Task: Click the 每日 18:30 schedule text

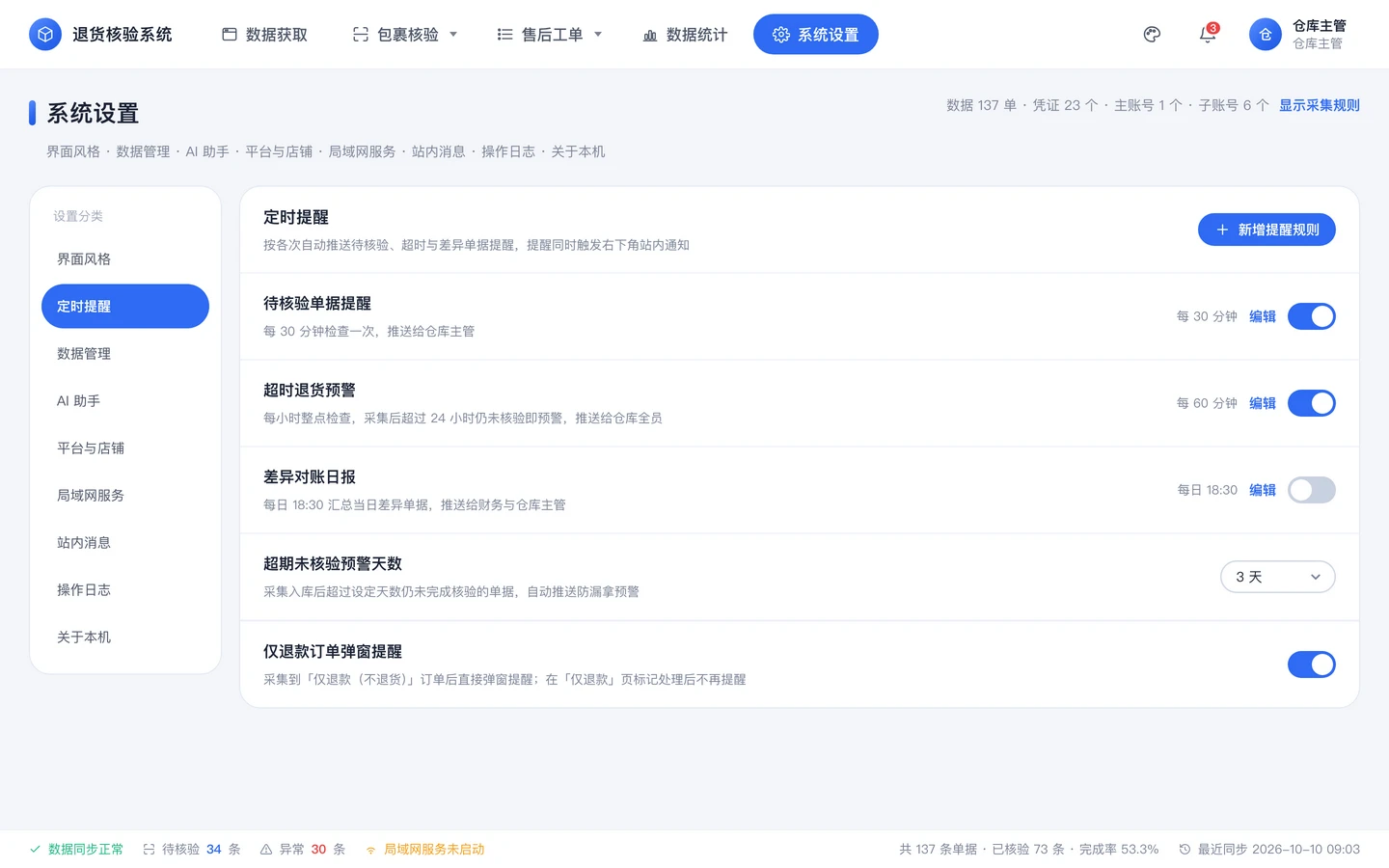Action: 1208,490
